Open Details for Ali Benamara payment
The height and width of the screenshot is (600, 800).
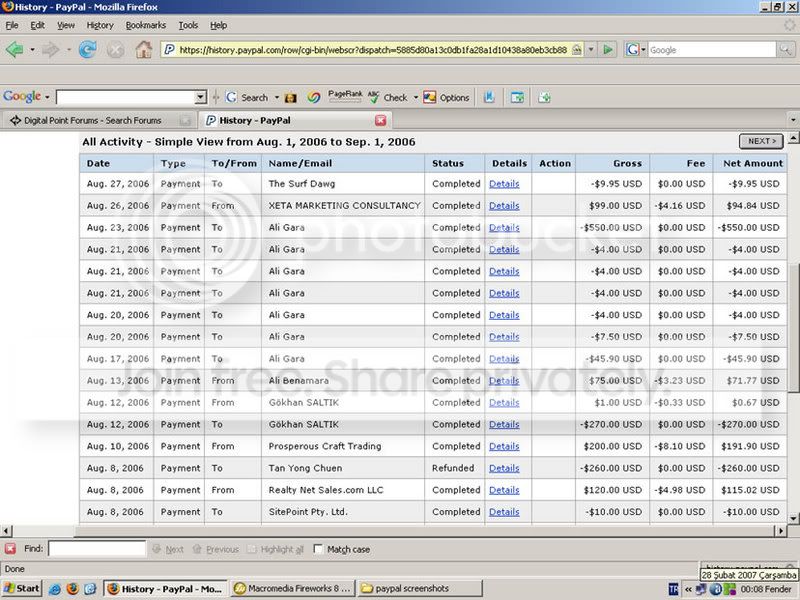tap(504, 381)
